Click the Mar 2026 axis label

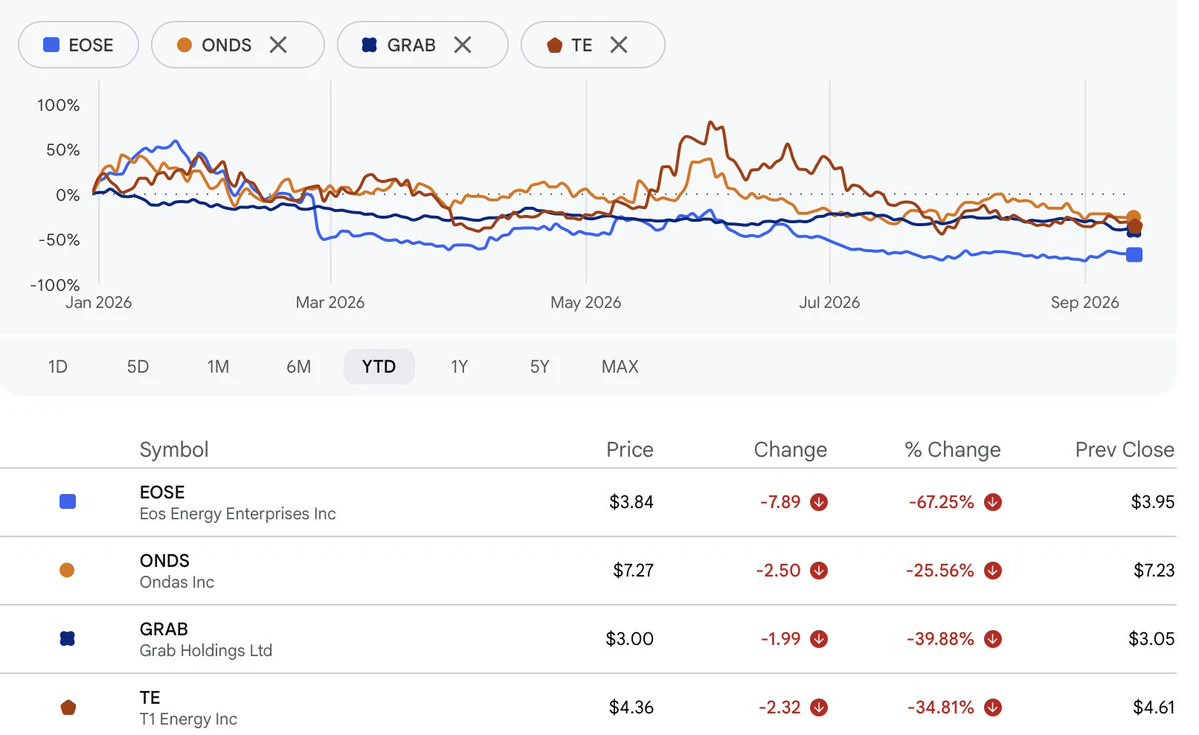(330, 303)
